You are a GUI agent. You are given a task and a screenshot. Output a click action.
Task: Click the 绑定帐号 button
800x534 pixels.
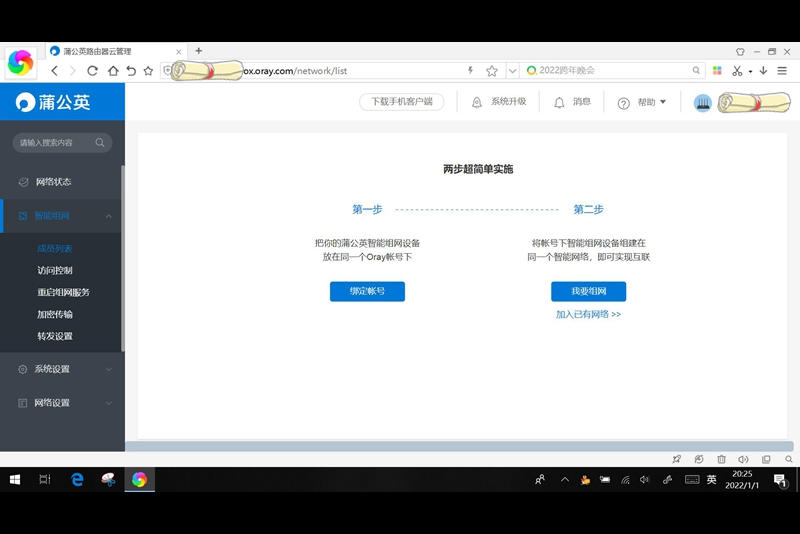pos(367,291)
